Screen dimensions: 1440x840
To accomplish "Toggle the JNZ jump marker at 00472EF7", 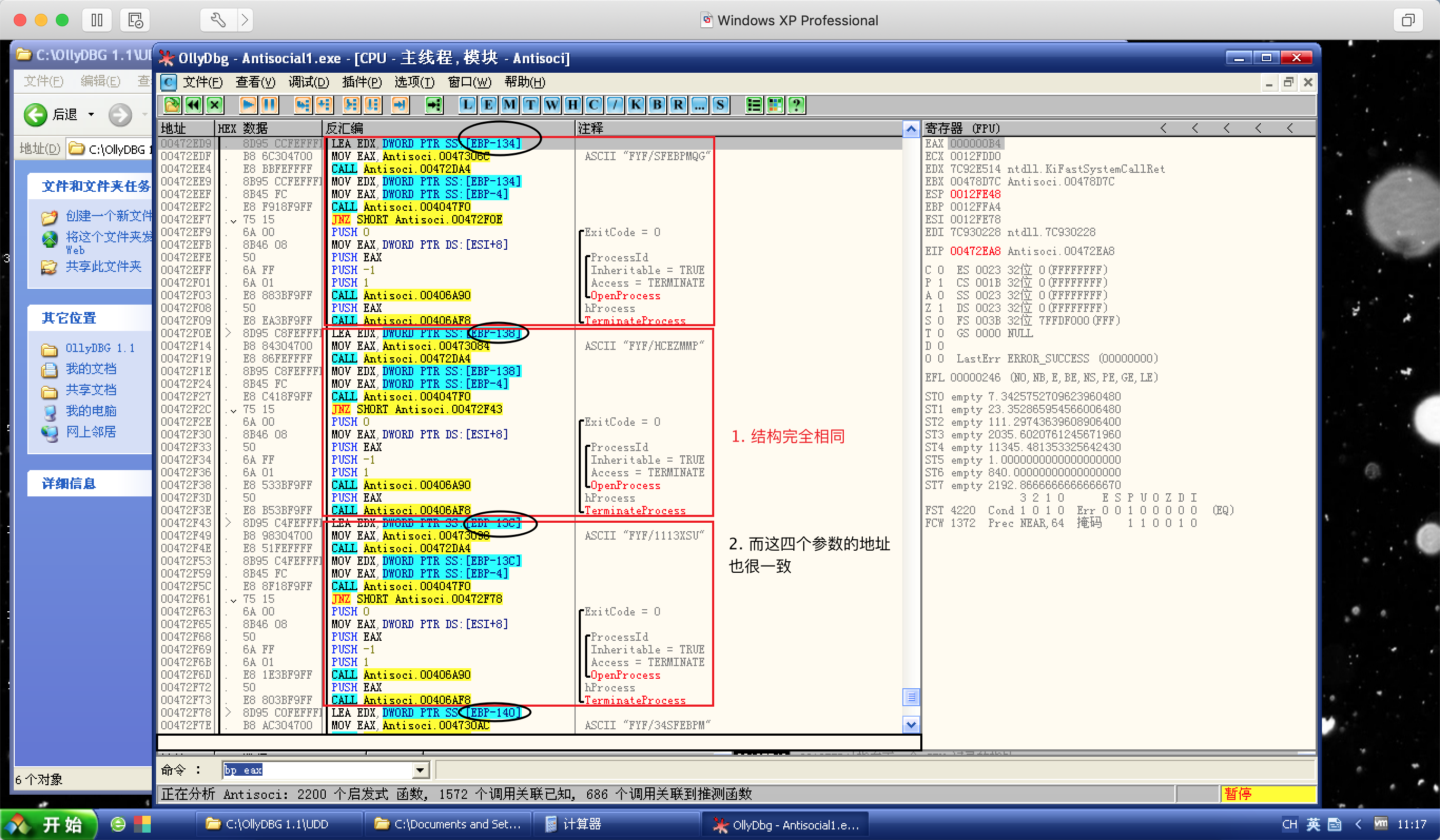I will click(233, 220).
